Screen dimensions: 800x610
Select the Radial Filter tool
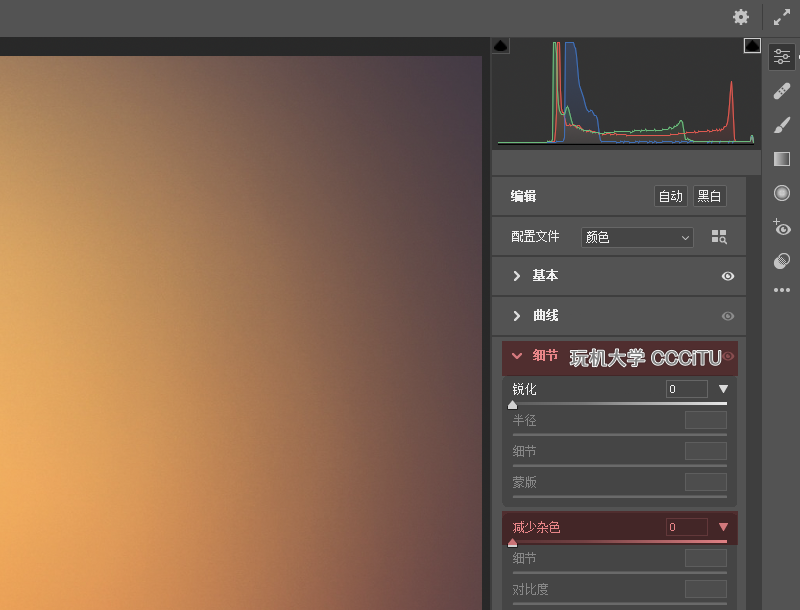coord(782,193)
